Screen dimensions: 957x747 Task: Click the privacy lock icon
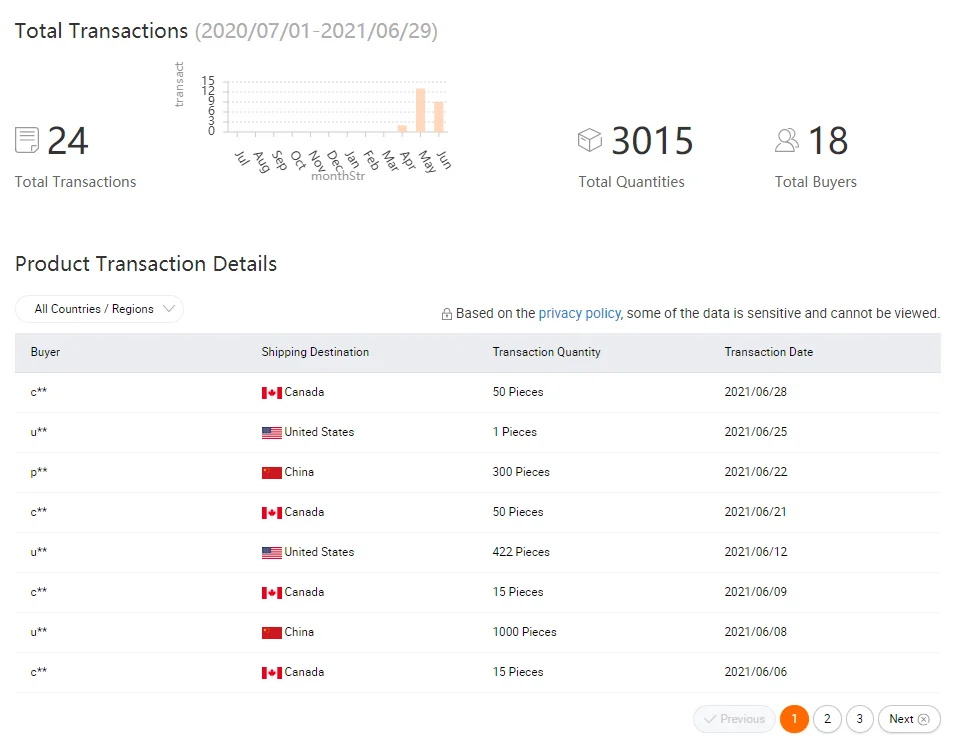coord(447,314)
